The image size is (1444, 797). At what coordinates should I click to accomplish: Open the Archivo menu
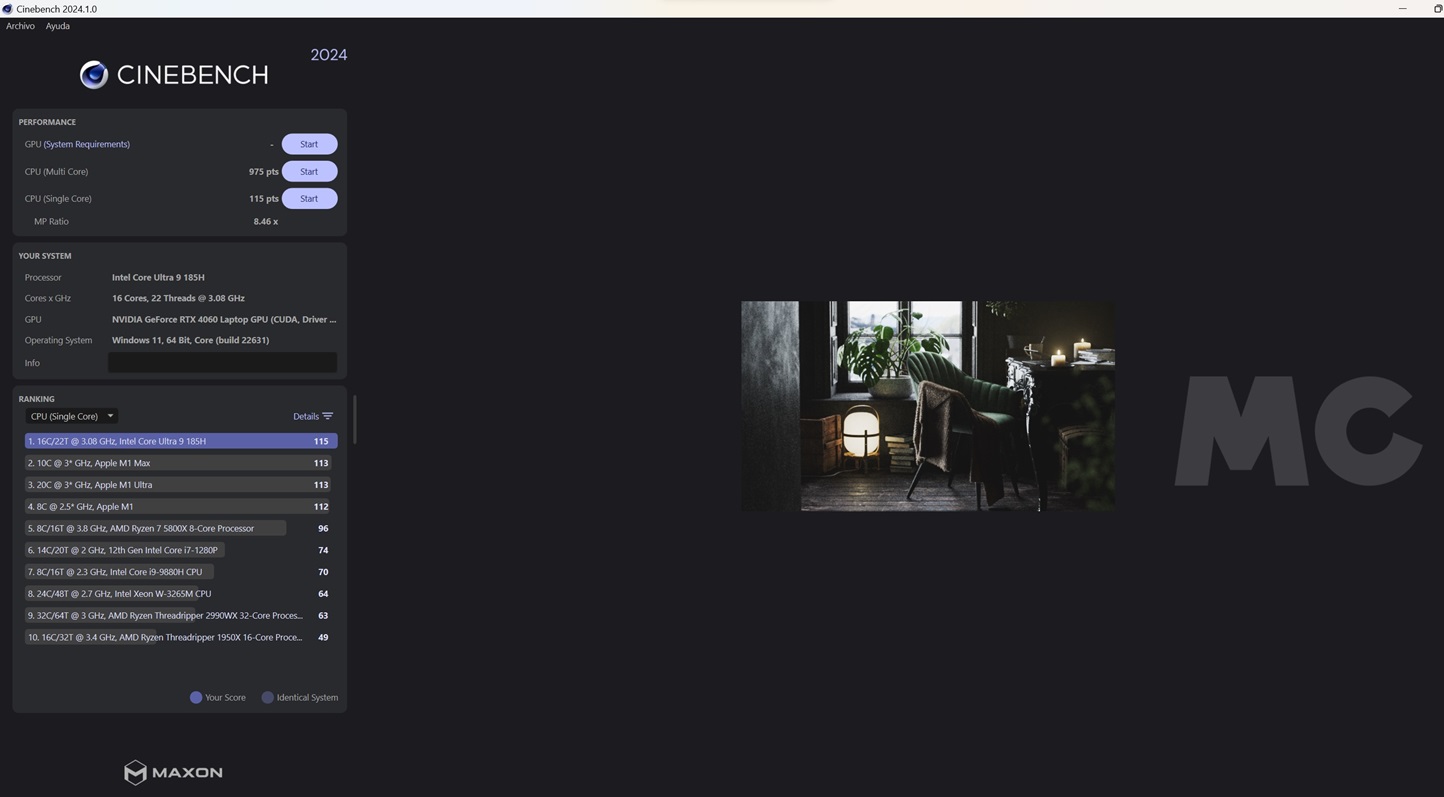pyautogui.click(x=20, y=26)
